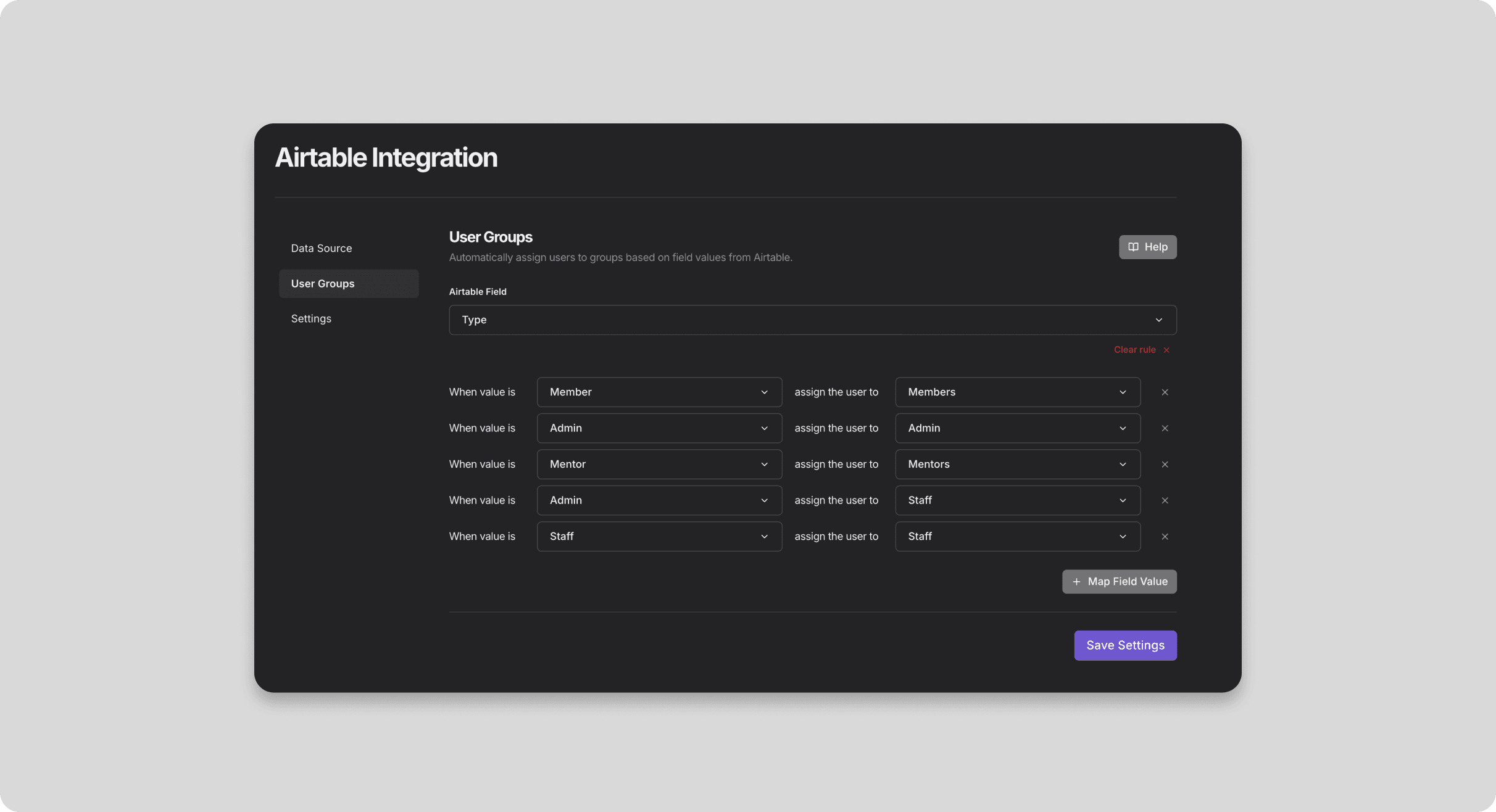Open the Member value dropdown

(659, 392)
